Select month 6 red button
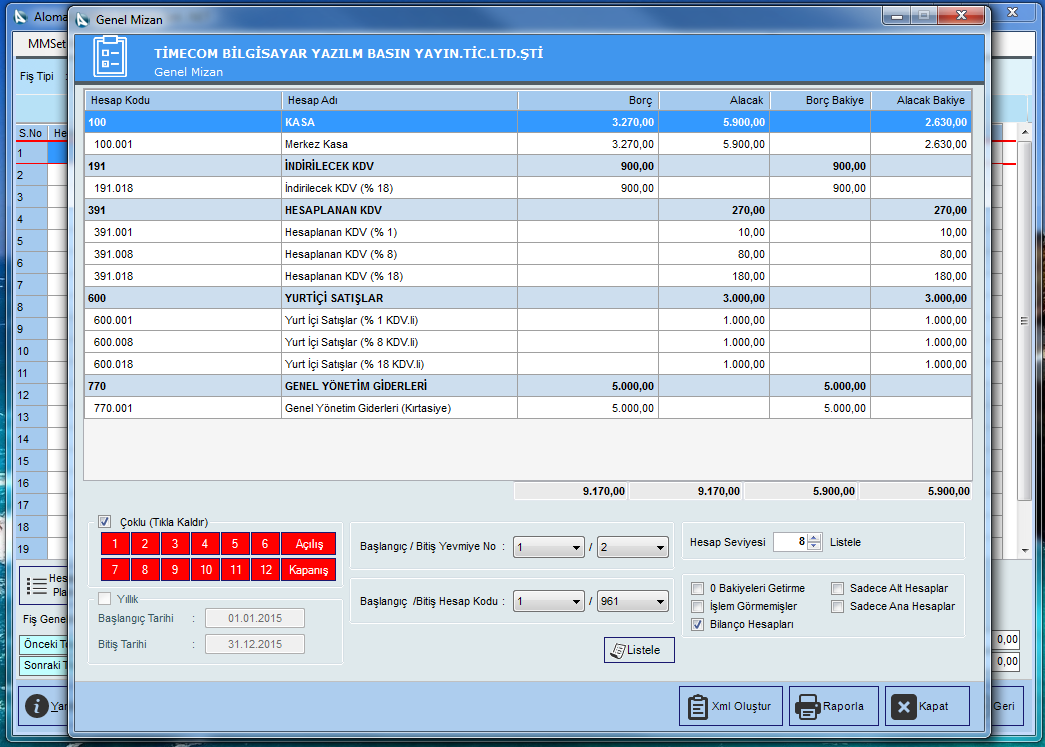Screen dimensions: 1045x747 [265, 544]
